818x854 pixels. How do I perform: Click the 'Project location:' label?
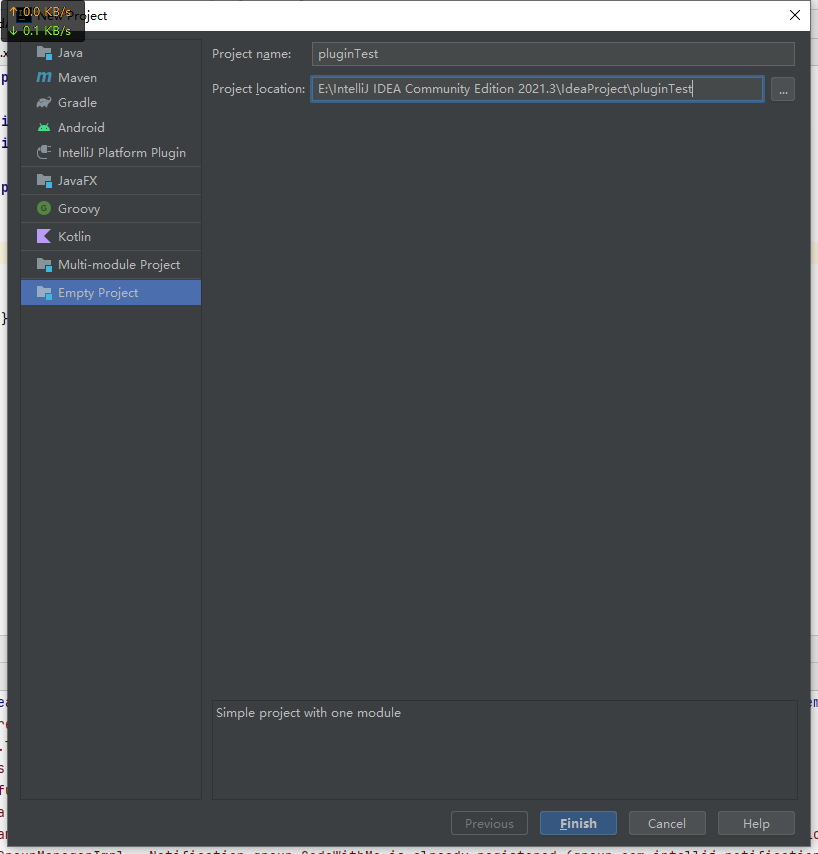tap(259, 89)
